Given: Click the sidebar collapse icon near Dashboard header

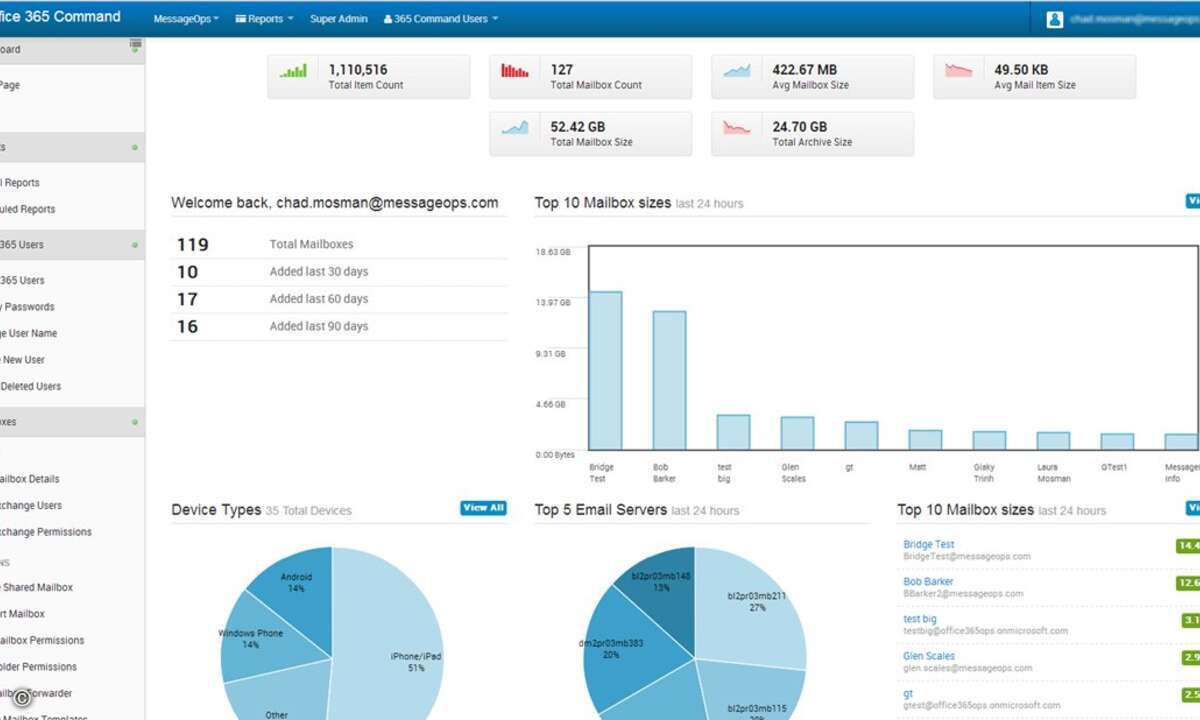Looking at the screenshot, I should [x=135, y=46].
